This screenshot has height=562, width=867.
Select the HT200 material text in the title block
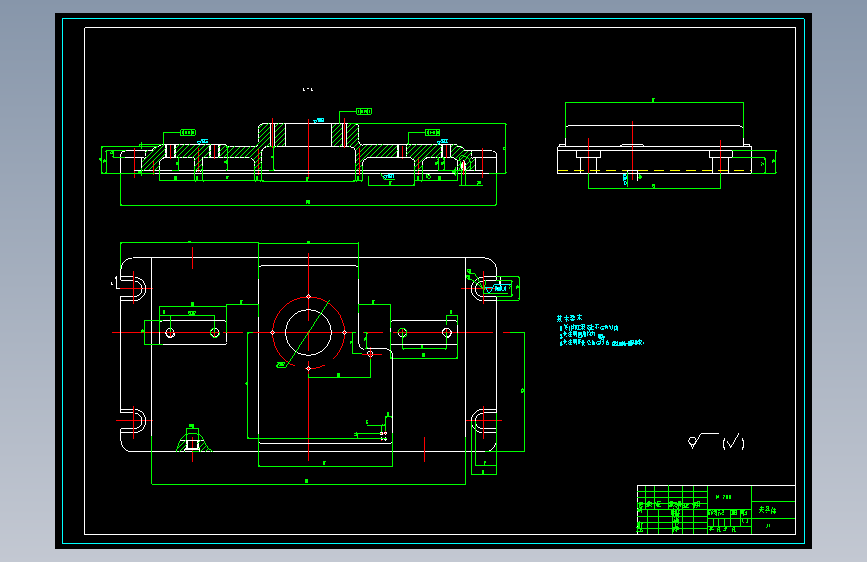[724, 497]
